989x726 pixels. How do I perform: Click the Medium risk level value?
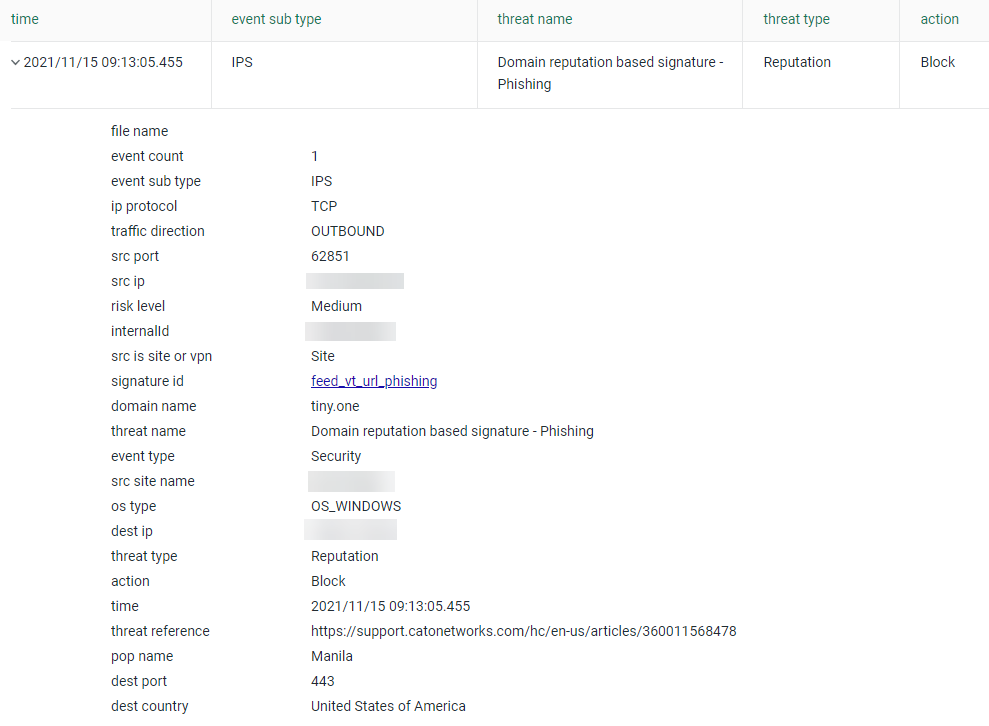point(336,307)
